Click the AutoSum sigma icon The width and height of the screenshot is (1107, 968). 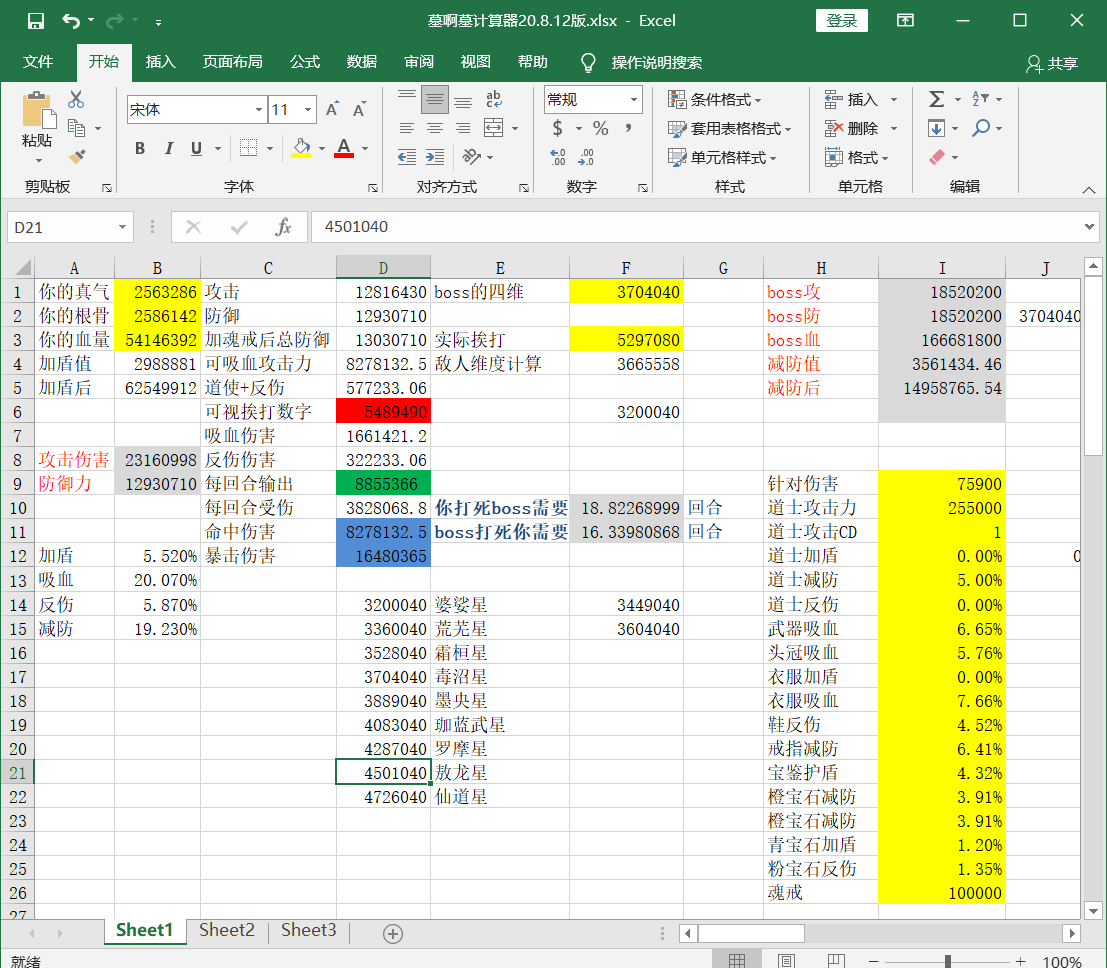pos(936,99)
